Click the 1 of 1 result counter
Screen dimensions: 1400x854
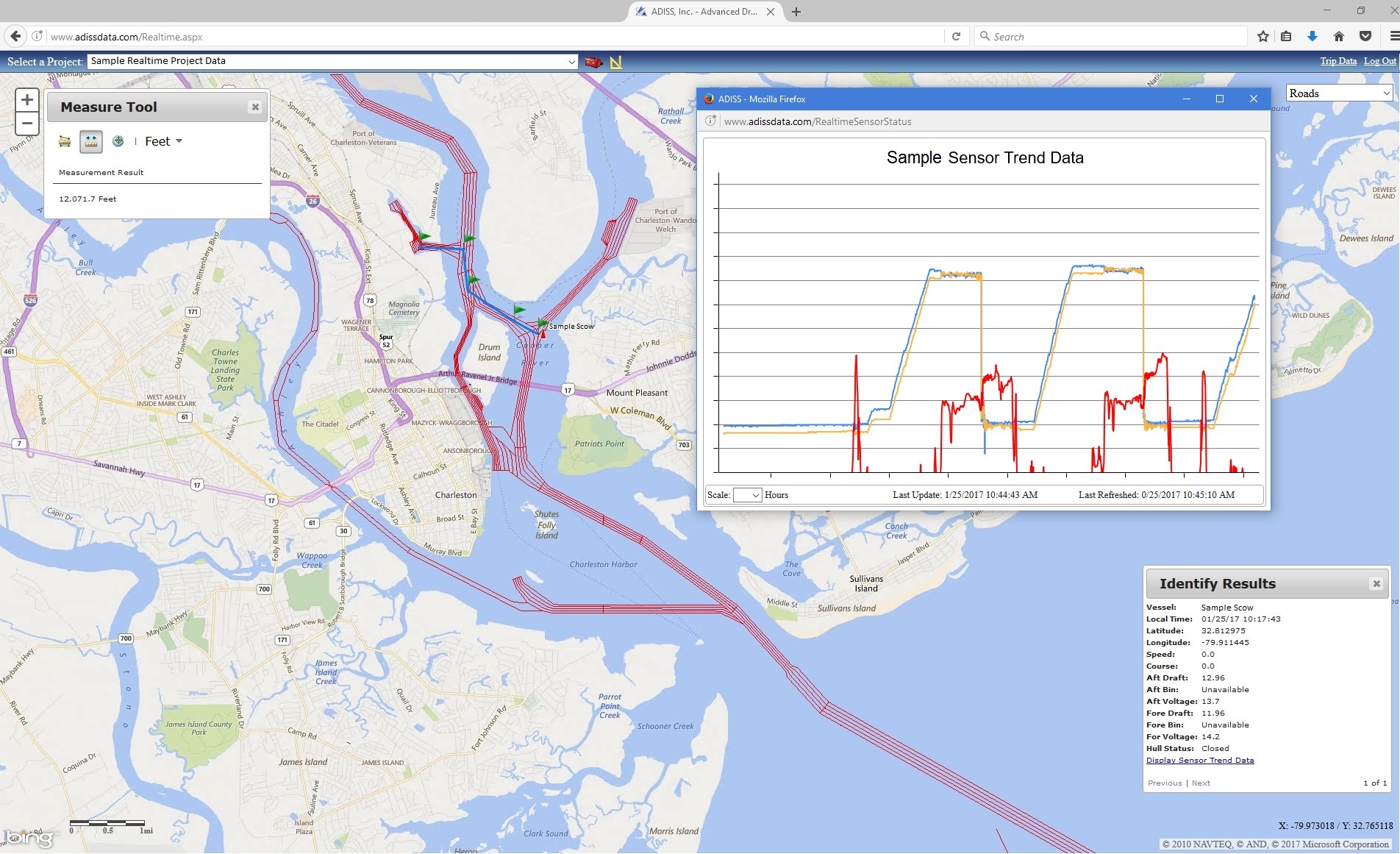pyautogui.click(x=1375, y=783)
